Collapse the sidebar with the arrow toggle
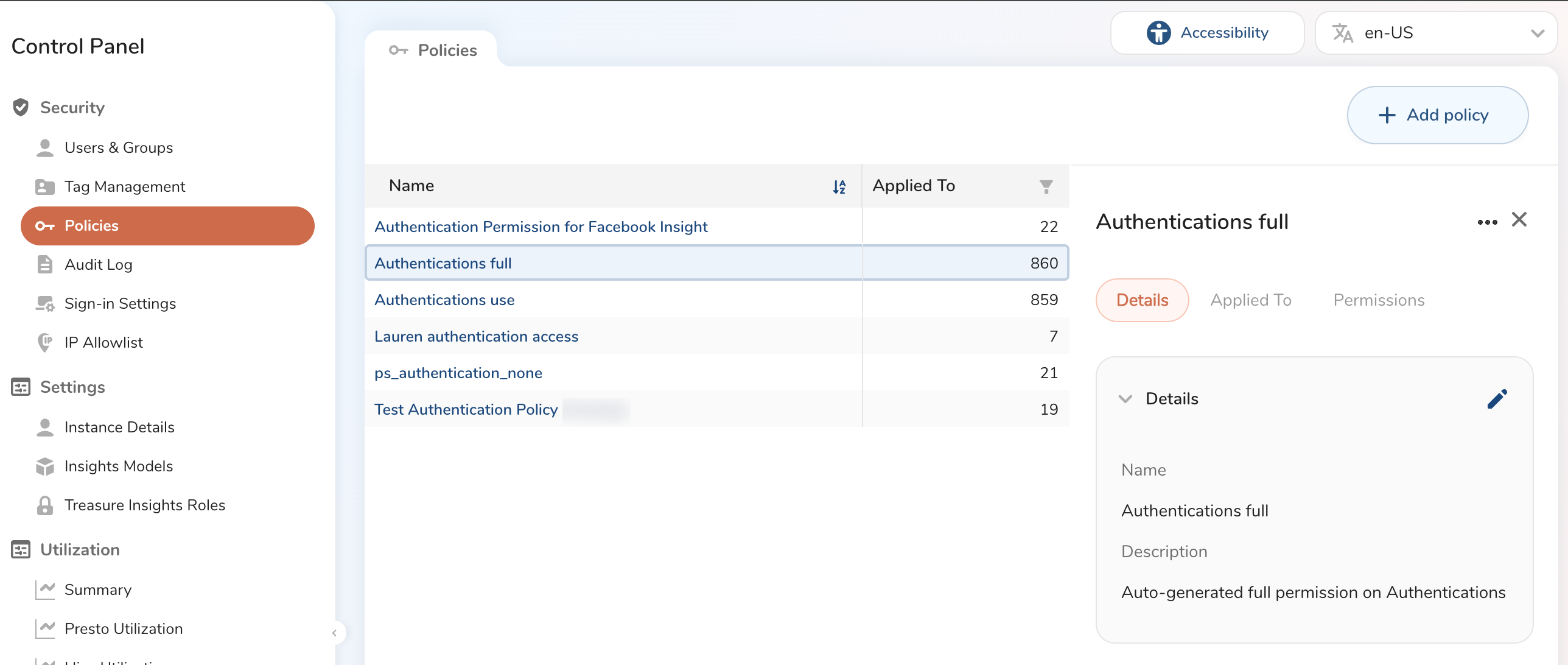Image resolution: width=1568 pixels, height=665 pixels. pyautogui.click(x=334, y=633)
